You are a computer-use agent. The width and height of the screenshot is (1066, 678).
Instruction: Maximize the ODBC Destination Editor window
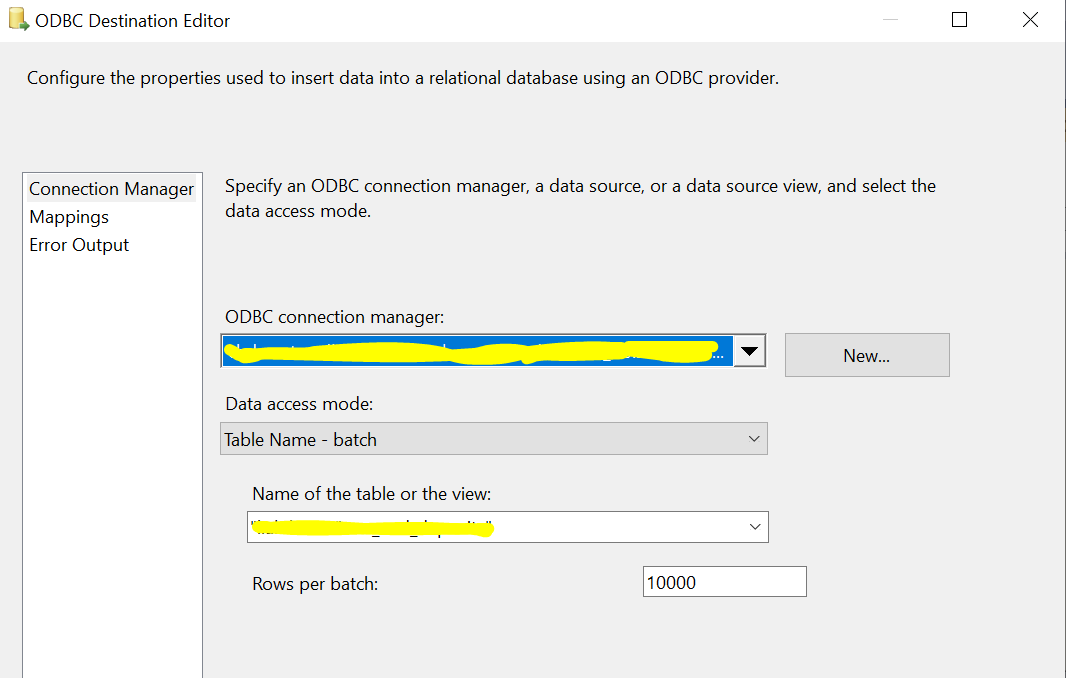coord(959,20)
